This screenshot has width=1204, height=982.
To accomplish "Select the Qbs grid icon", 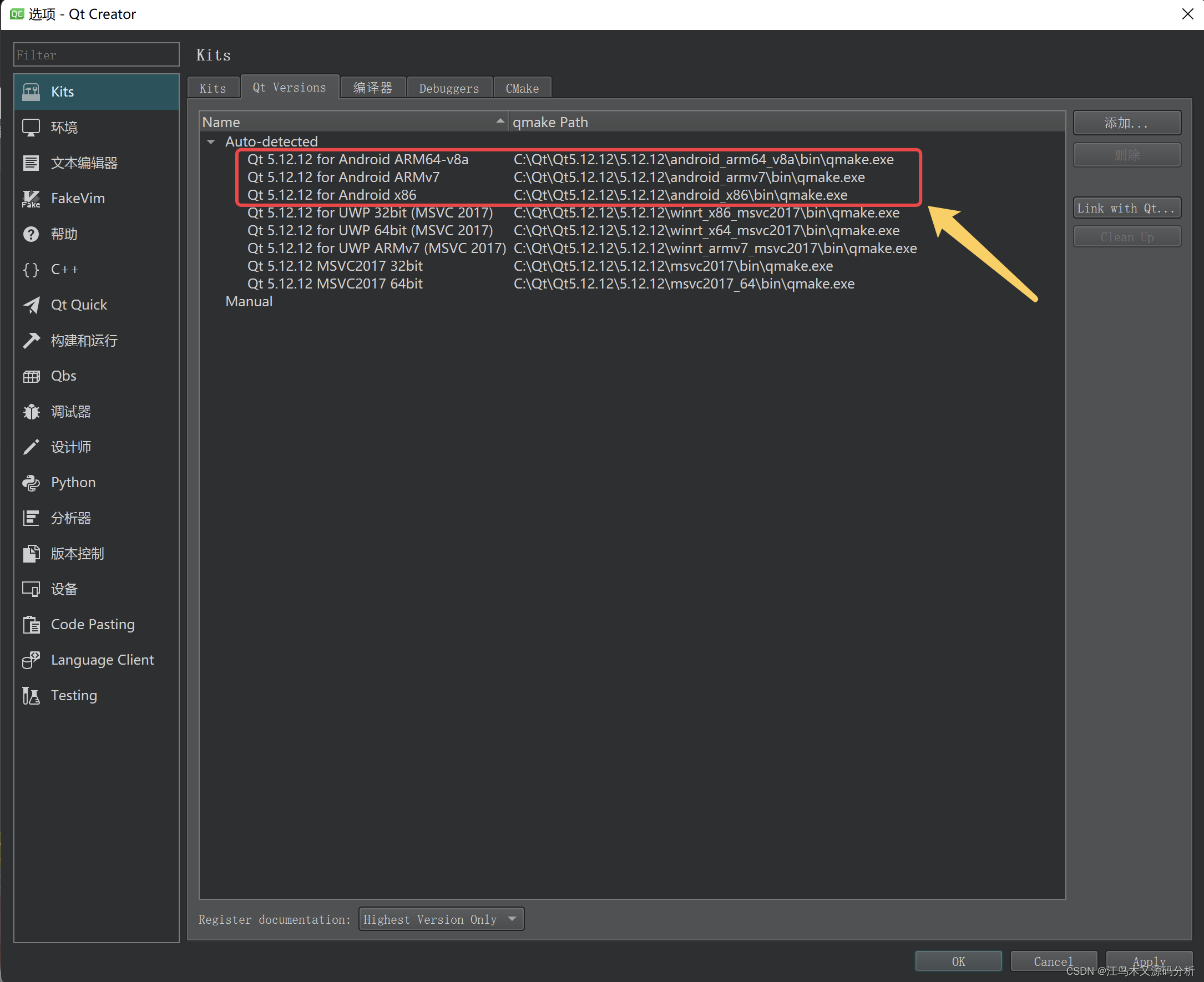I will pos(31,376).
